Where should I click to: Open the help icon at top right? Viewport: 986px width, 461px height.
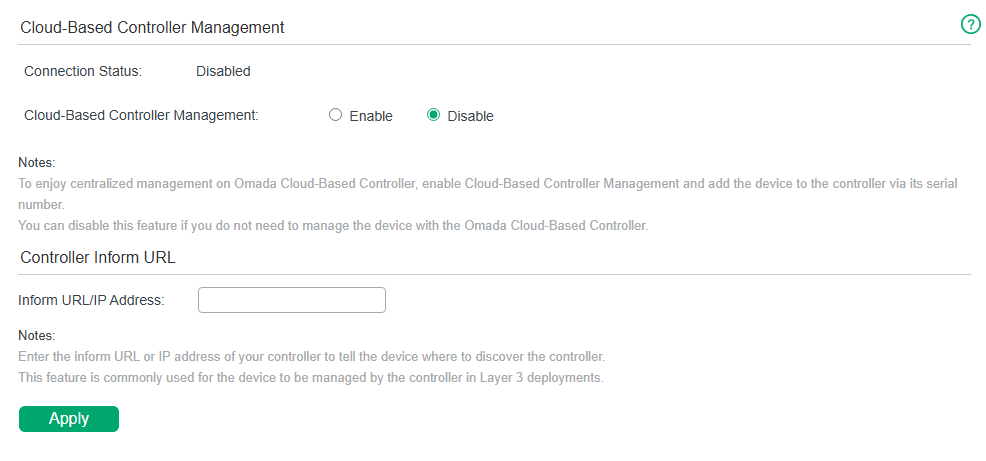(970, 25)
